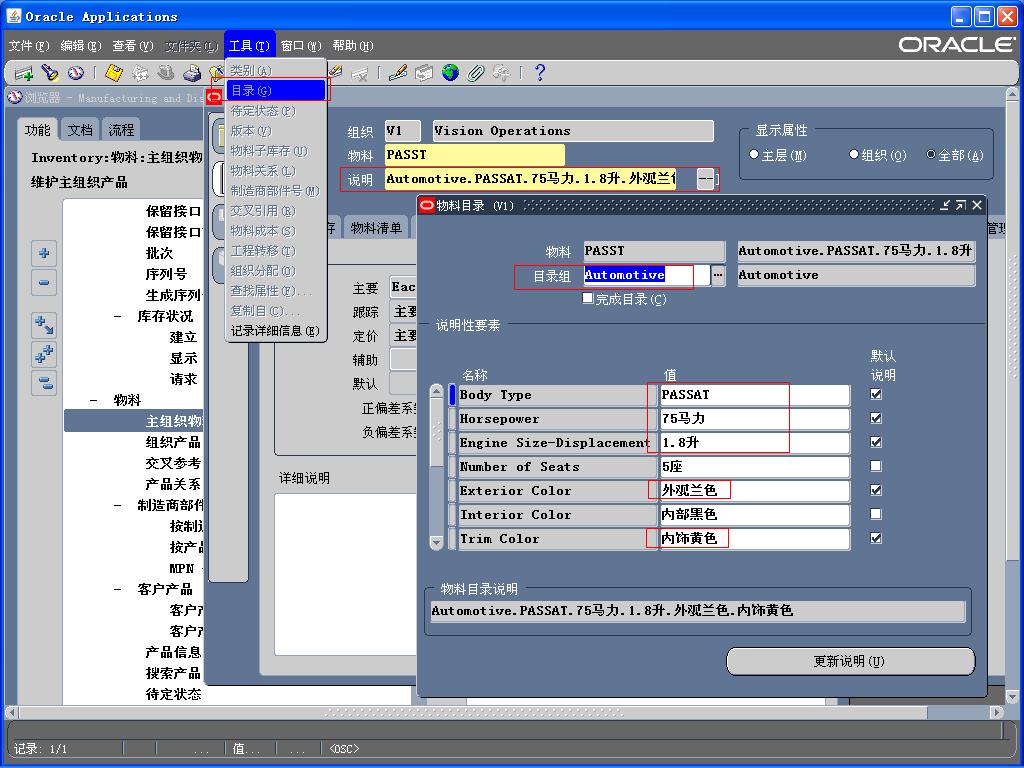Switch to the 物料清单 tab

coord(376,228)
